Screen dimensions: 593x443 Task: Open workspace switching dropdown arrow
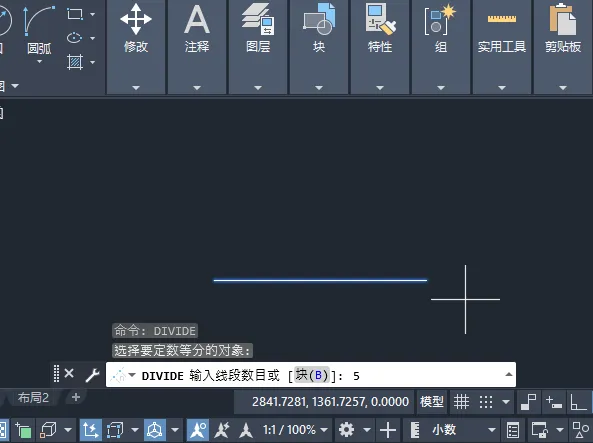click(367, 430)
